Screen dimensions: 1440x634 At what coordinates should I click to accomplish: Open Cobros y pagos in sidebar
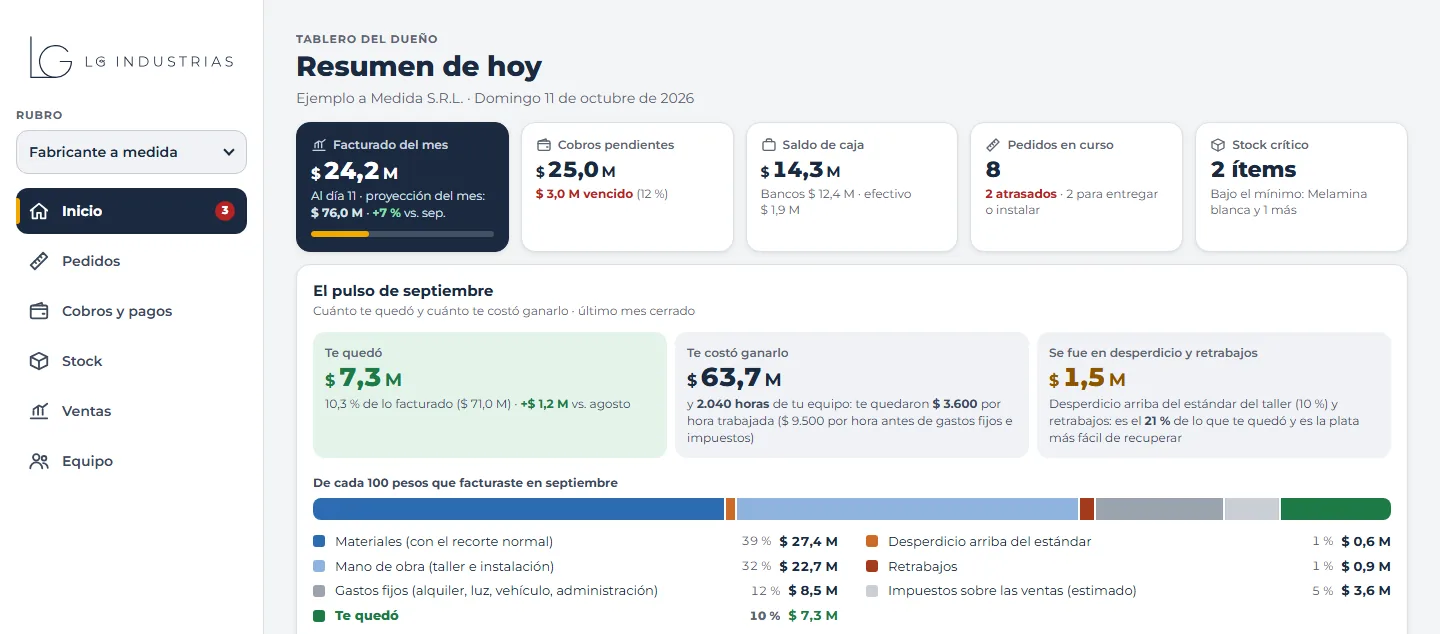(131, 311)
